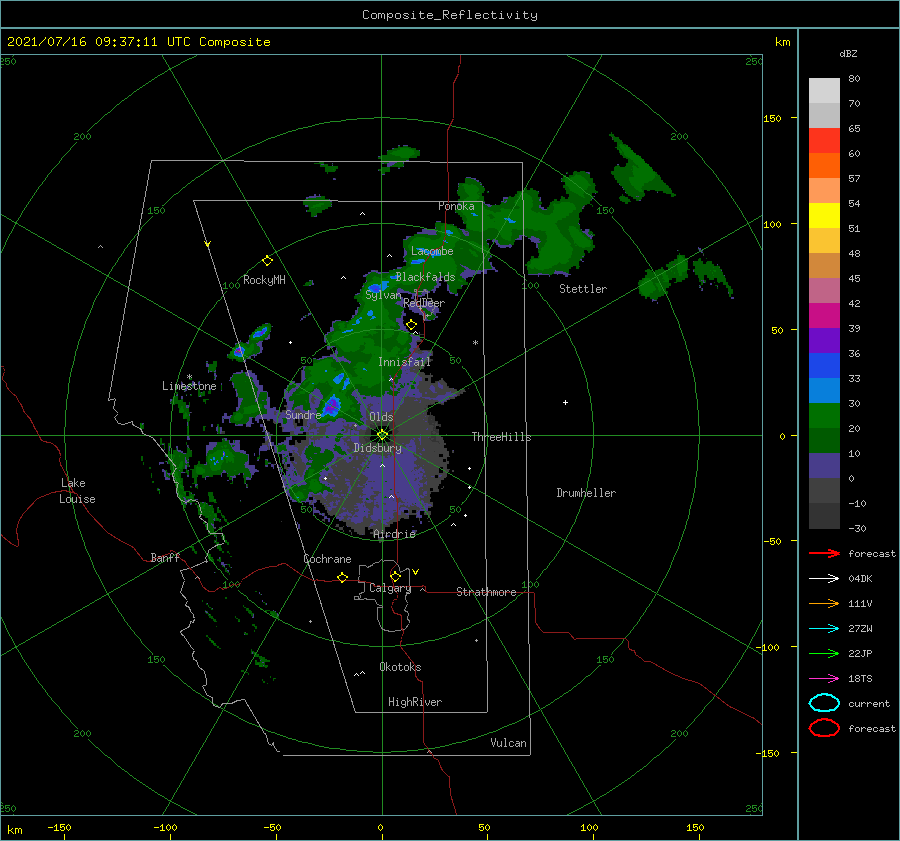This screenshot has height=841, width=900.
Task: Pick the magenta 42 dBZ swatch
Action: tap(824, 316)
